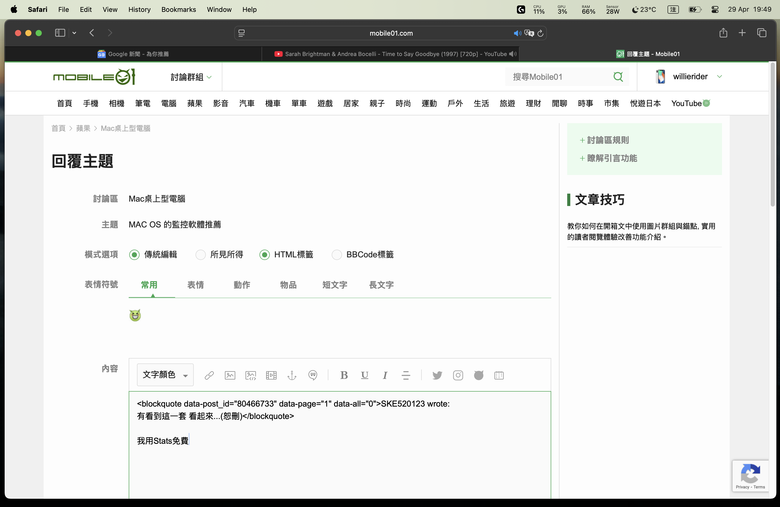This screenshot has height=507, width=780.
Task: Embed a Twitter post with the bird icon
Action: pyautogui.click(x=437, y=375)
